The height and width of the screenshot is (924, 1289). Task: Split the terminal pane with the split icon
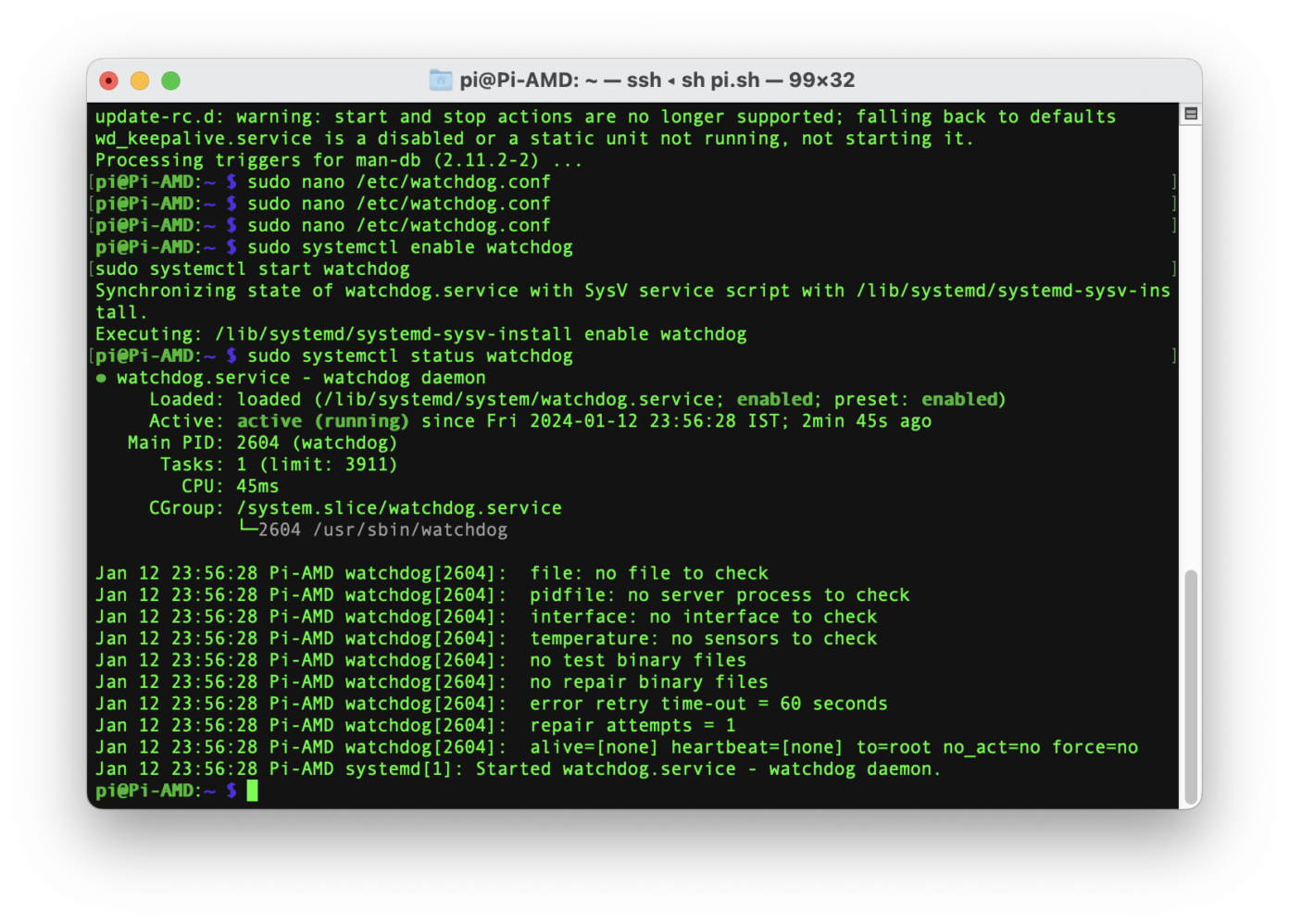tap(1189, 111)
